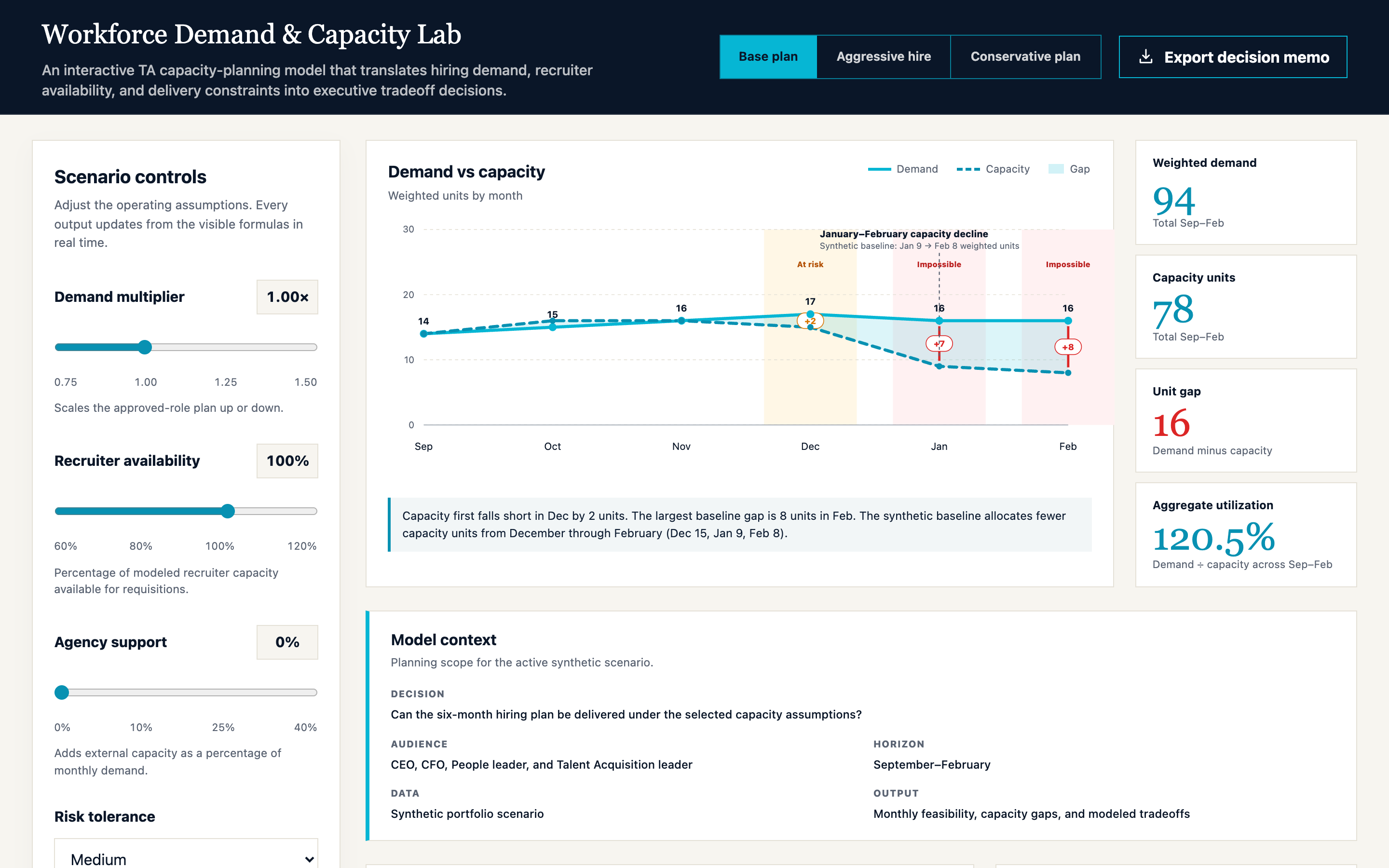Click the Gap legend swatch
Screen dimensions: 1389x868
click(x=1056, y=169)
